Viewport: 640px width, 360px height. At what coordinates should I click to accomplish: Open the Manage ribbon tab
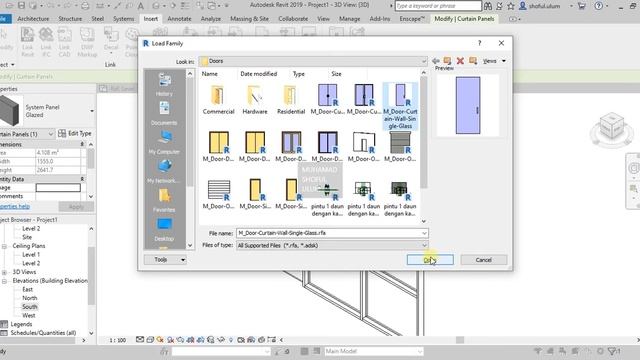click(x=350, y=19)
